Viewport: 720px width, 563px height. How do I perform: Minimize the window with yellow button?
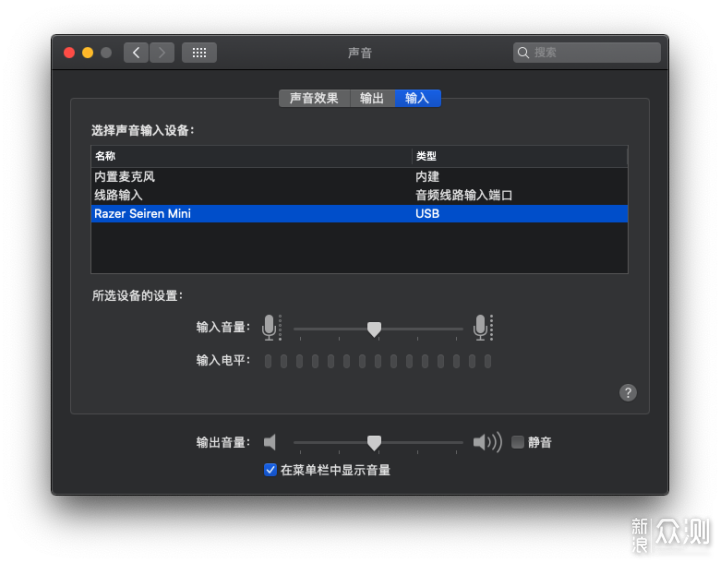point(88,53)
